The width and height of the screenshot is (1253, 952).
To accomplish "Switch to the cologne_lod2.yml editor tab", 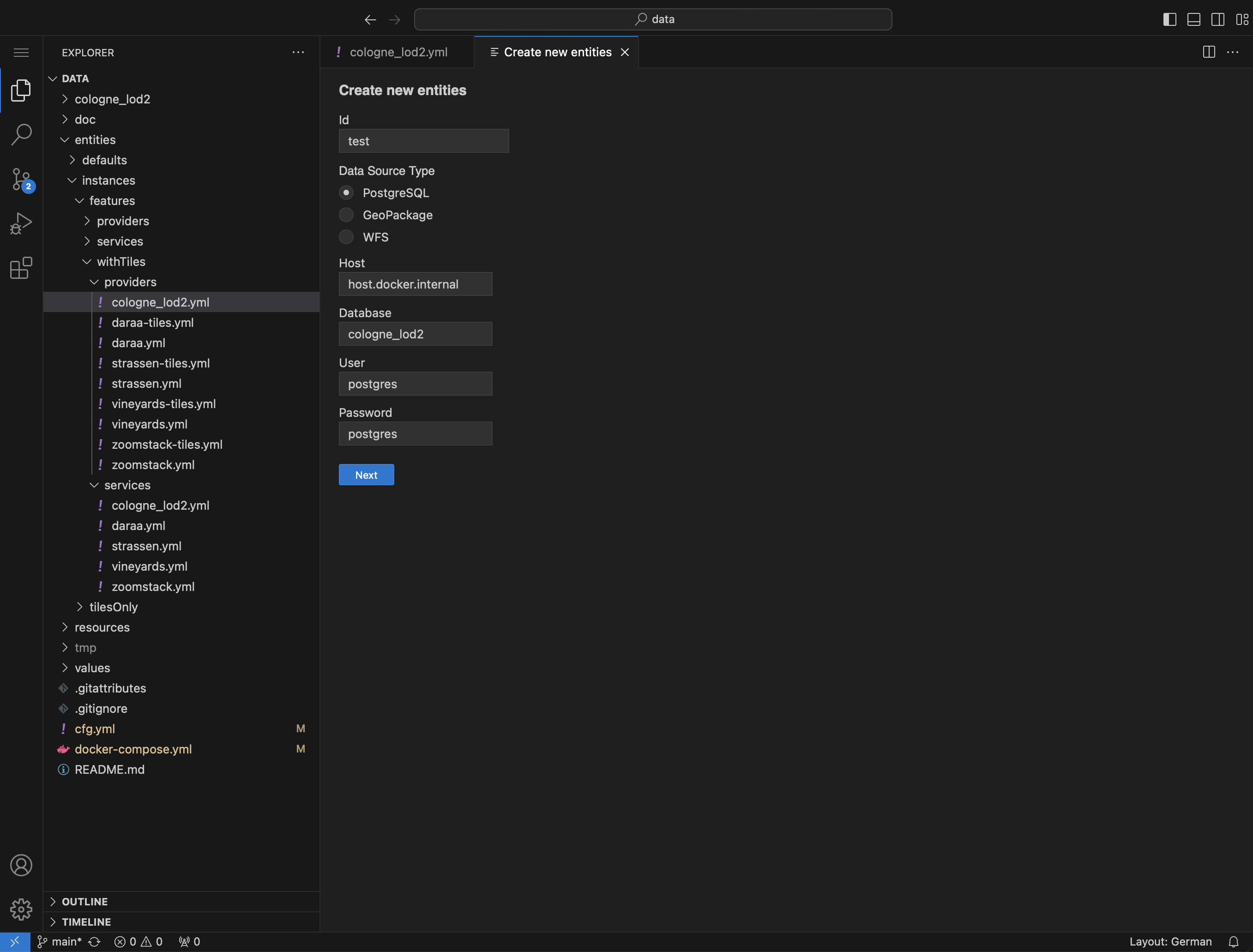I will click(x=398, y=52).
